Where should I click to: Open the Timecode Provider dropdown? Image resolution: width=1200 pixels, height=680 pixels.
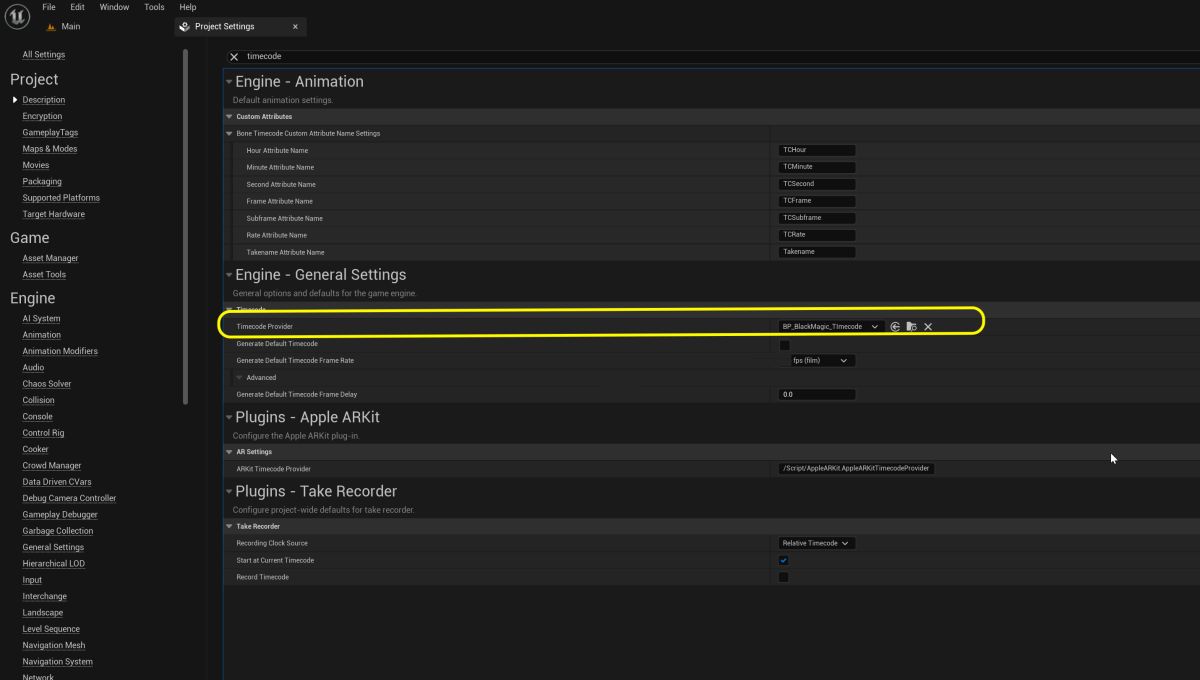pos(831,327)
